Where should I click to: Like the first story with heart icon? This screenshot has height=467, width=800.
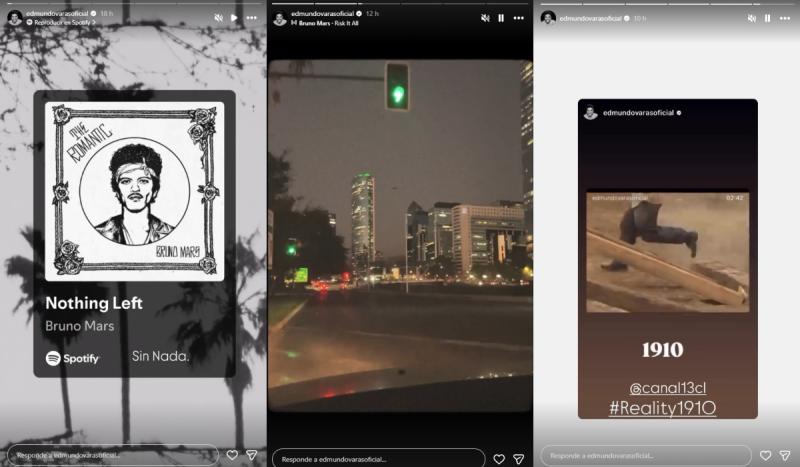coord(232,455)
